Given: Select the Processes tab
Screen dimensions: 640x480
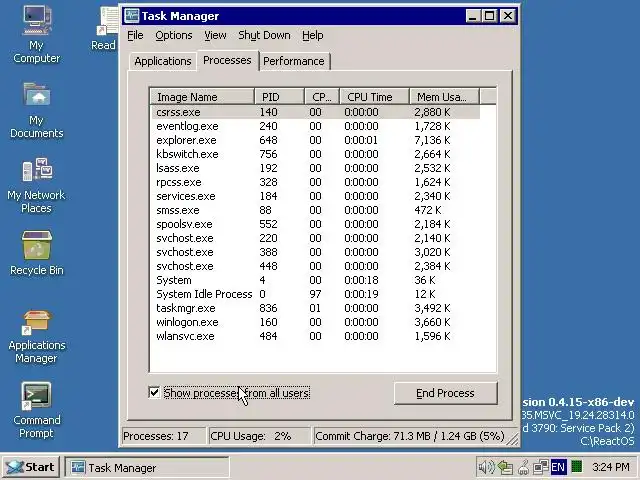Looking at the screenshot, I should (227, 60).
